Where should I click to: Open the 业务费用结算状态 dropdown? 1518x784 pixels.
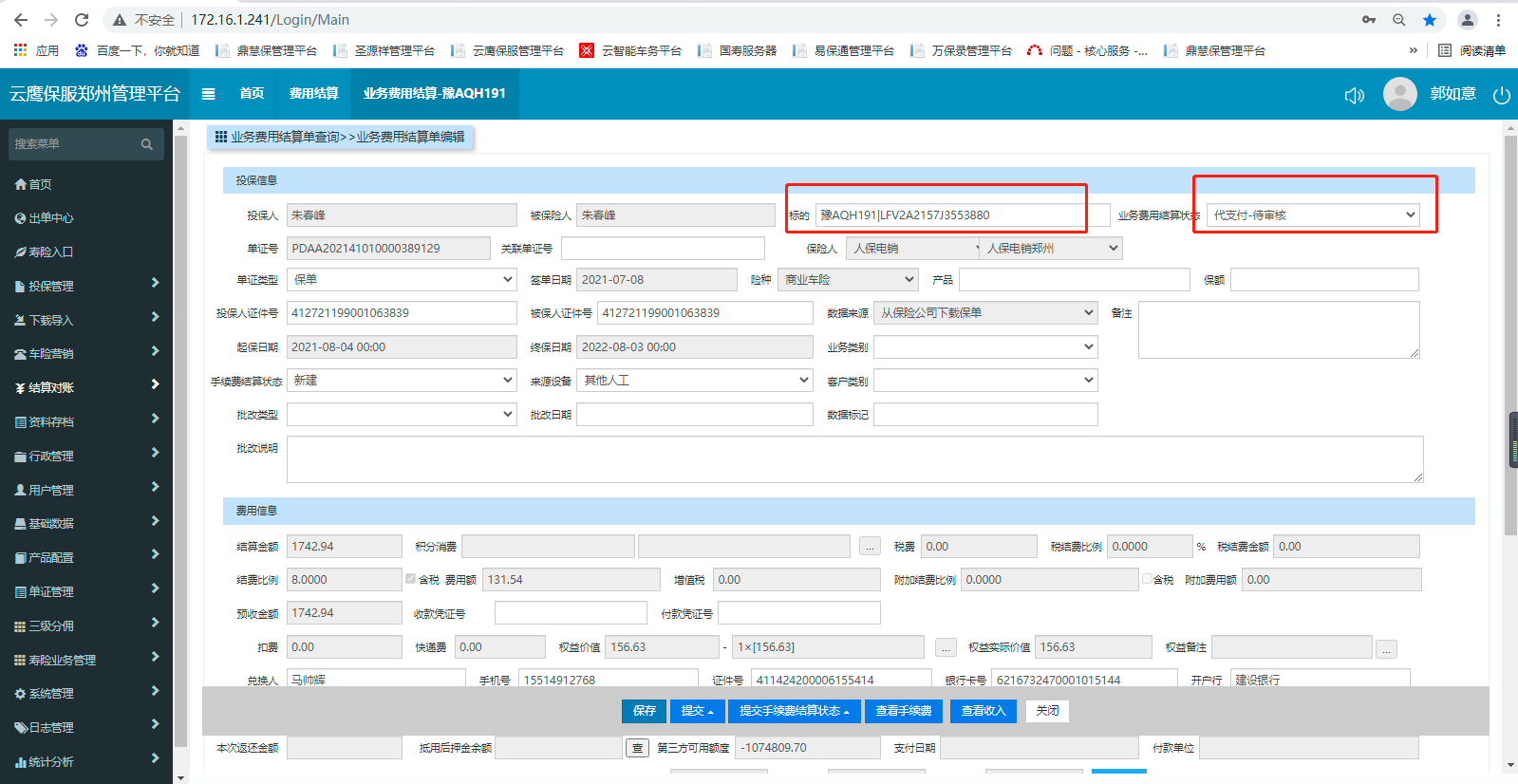tap(1314, 215)
